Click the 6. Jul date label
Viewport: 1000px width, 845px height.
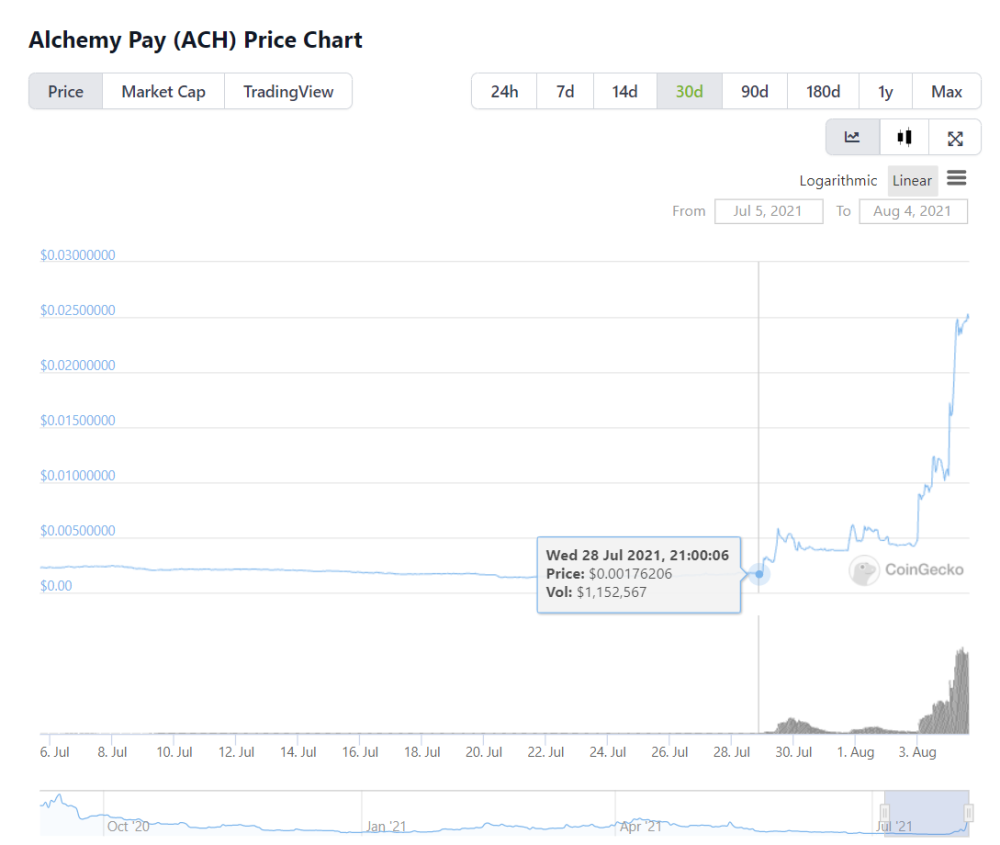tap(55, 753)
